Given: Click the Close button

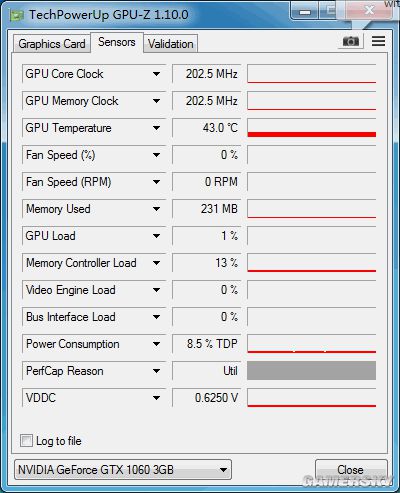Looking at the screenshot, I should coord(351,470).
